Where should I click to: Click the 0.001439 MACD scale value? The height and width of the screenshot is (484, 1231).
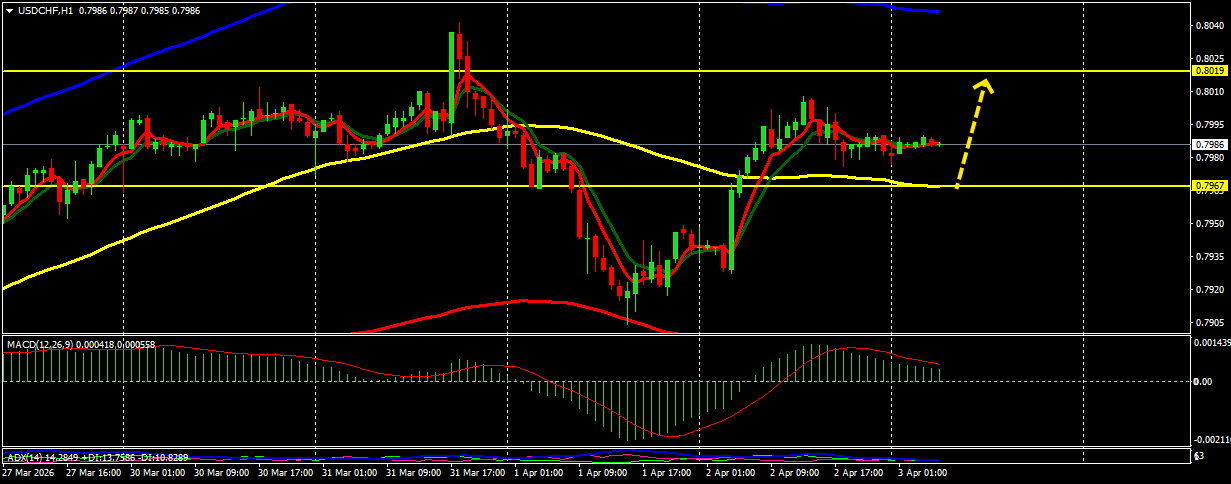pyautogui.click(x=1212, y=343)
